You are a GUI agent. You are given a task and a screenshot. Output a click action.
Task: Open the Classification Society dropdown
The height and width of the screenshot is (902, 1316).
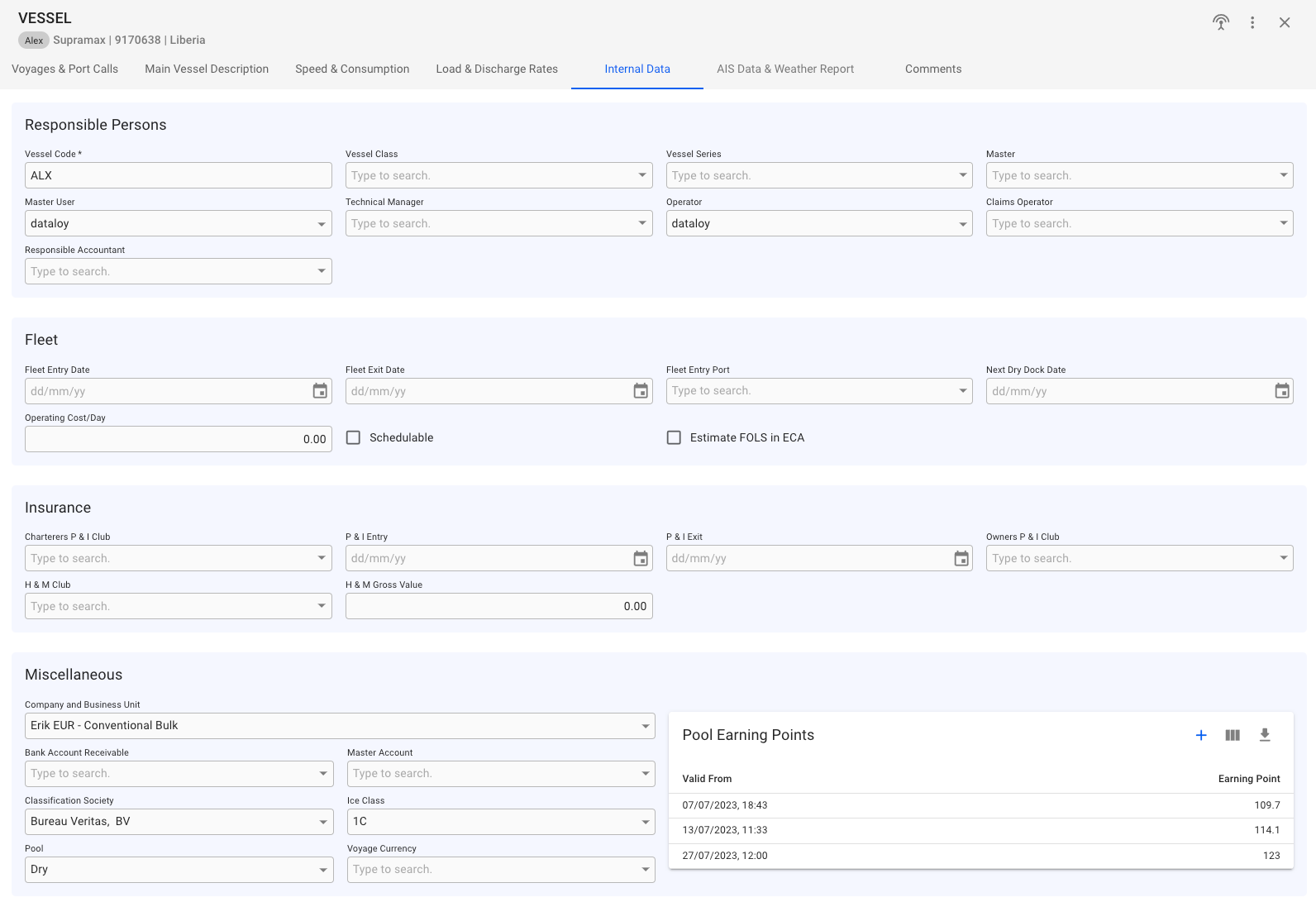[x=322, y=822]
